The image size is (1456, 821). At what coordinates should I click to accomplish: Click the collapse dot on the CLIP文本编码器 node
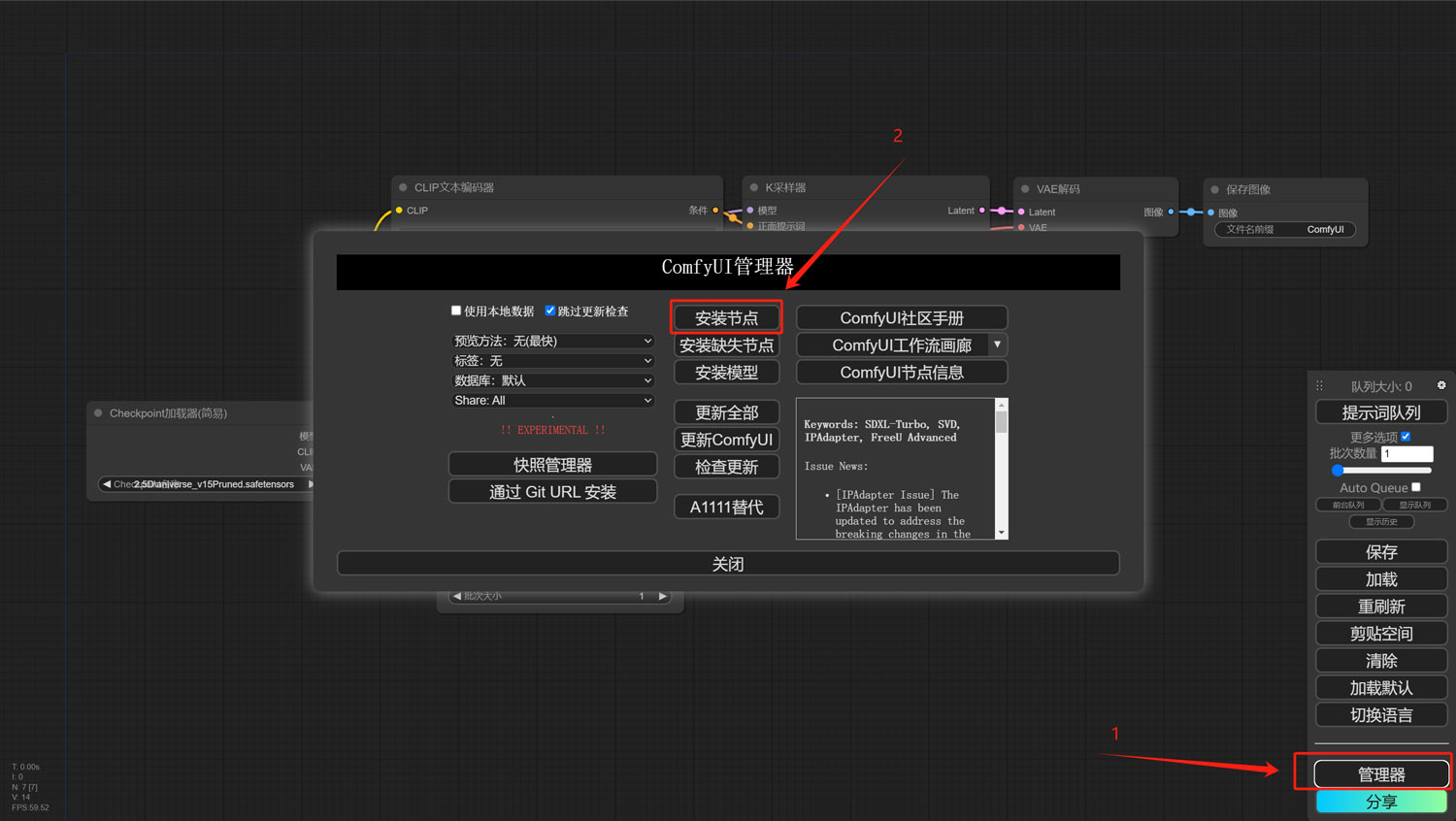403,187
